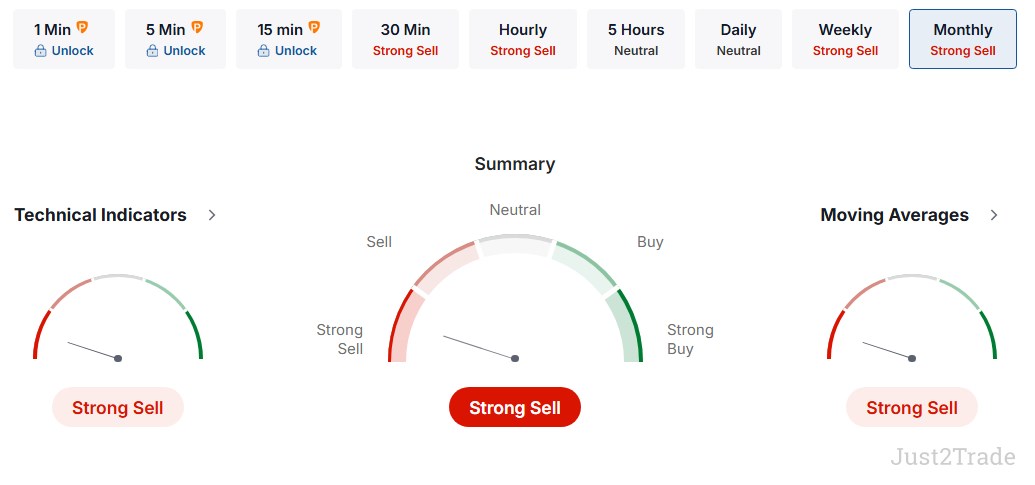Click the pro badge icon on 1 Min
1035x485 pixels.
click(x=82, y=28)
